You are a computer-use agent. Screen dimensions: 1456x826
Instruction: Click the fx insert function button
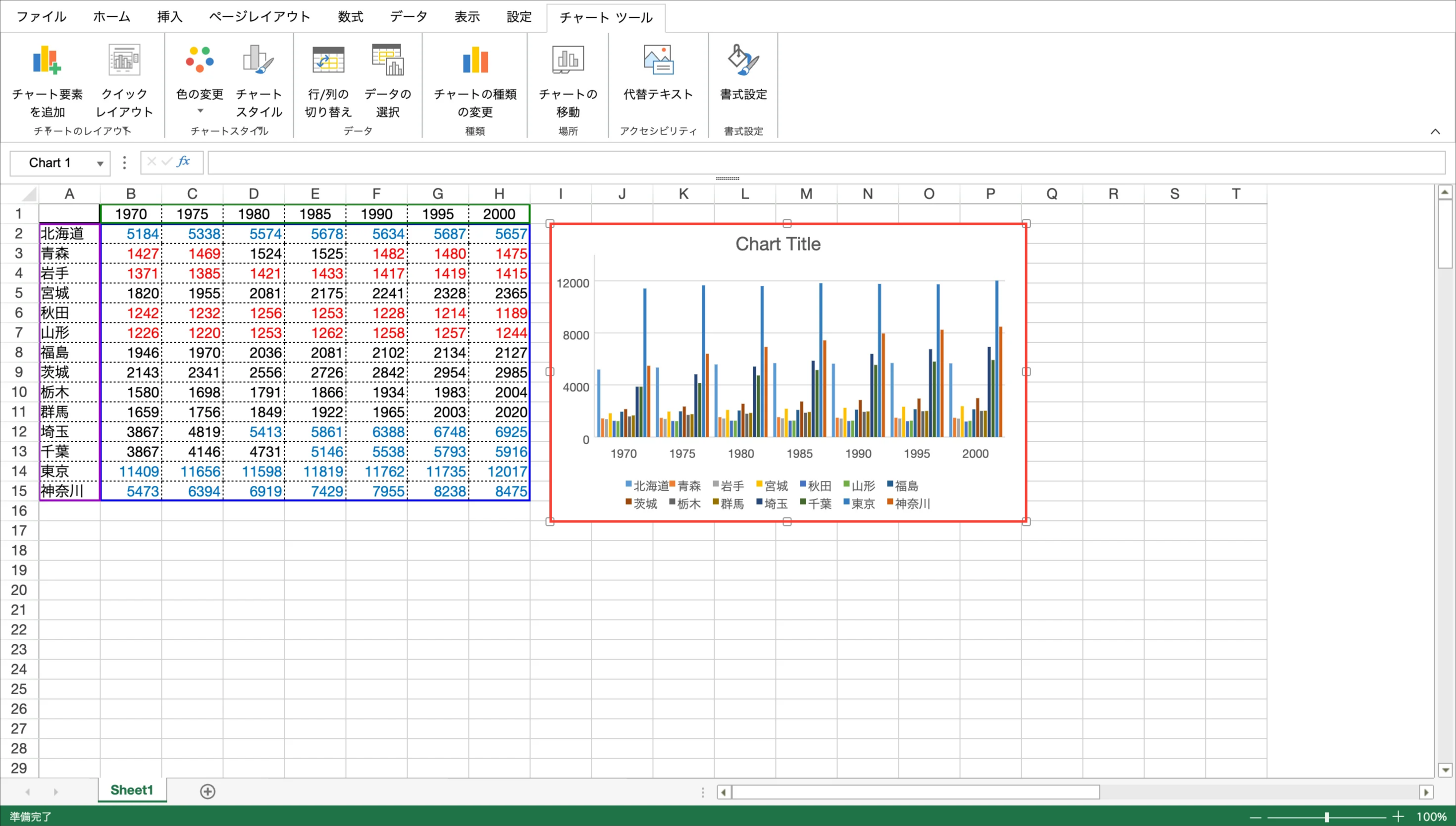[x=183, y=162]
